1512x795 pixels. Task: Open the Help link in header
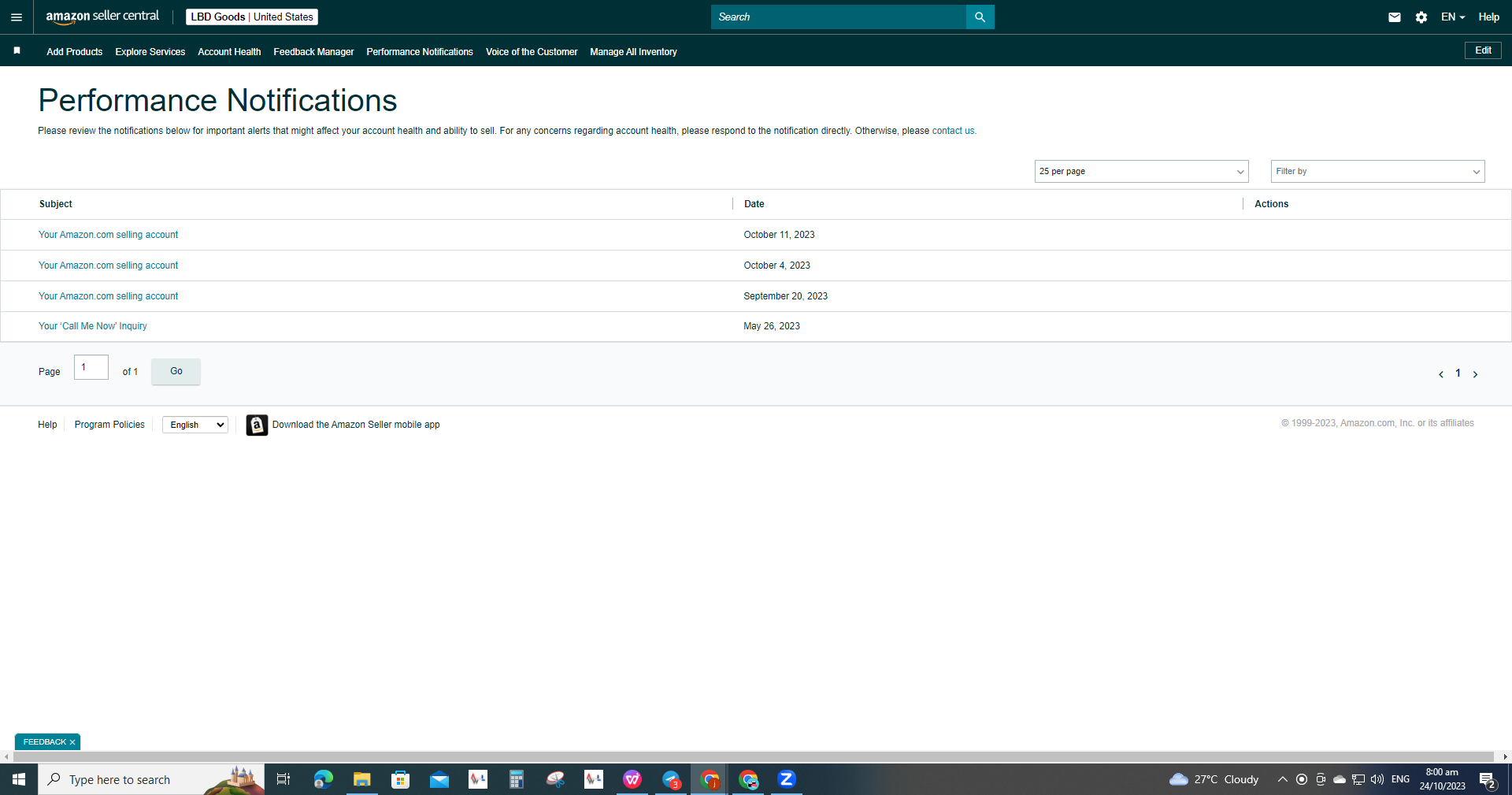pyautogui.click(x=1488, y=17)
